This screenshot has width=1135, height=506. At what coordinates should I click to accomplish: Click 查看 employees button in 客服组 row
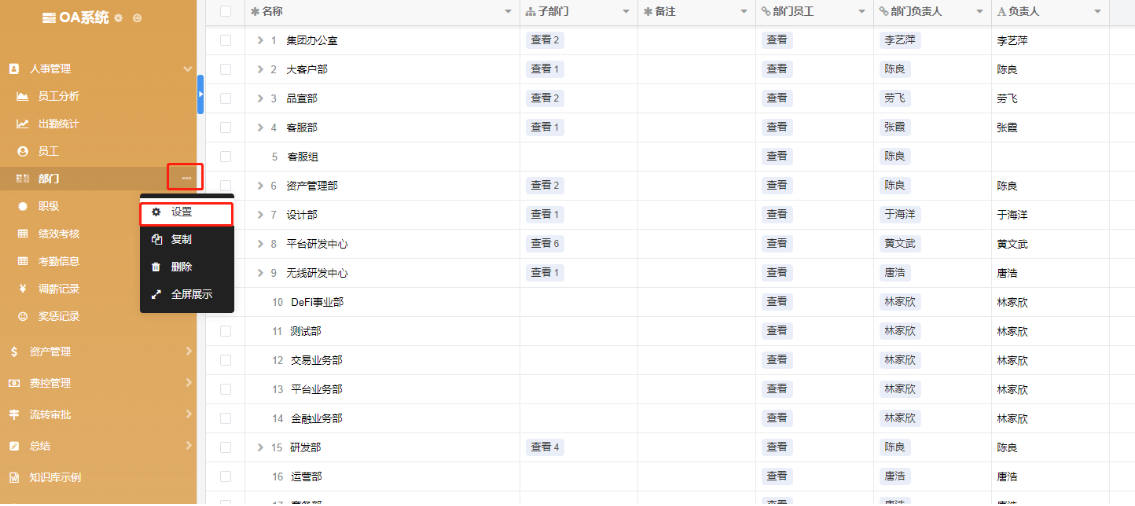[x=777, y=156]
